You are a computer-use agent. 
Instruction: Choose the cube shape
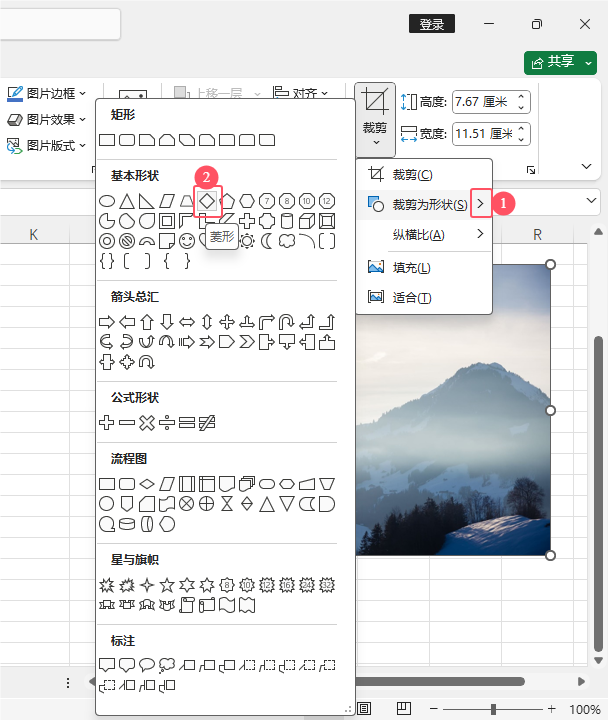[x=307, y=221]
